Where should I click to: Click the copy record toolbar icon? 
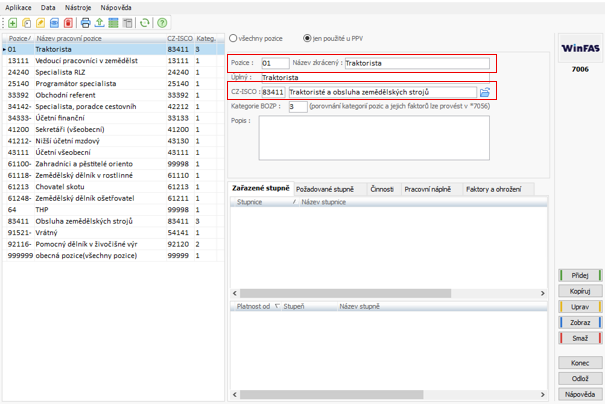pos(25,22)
